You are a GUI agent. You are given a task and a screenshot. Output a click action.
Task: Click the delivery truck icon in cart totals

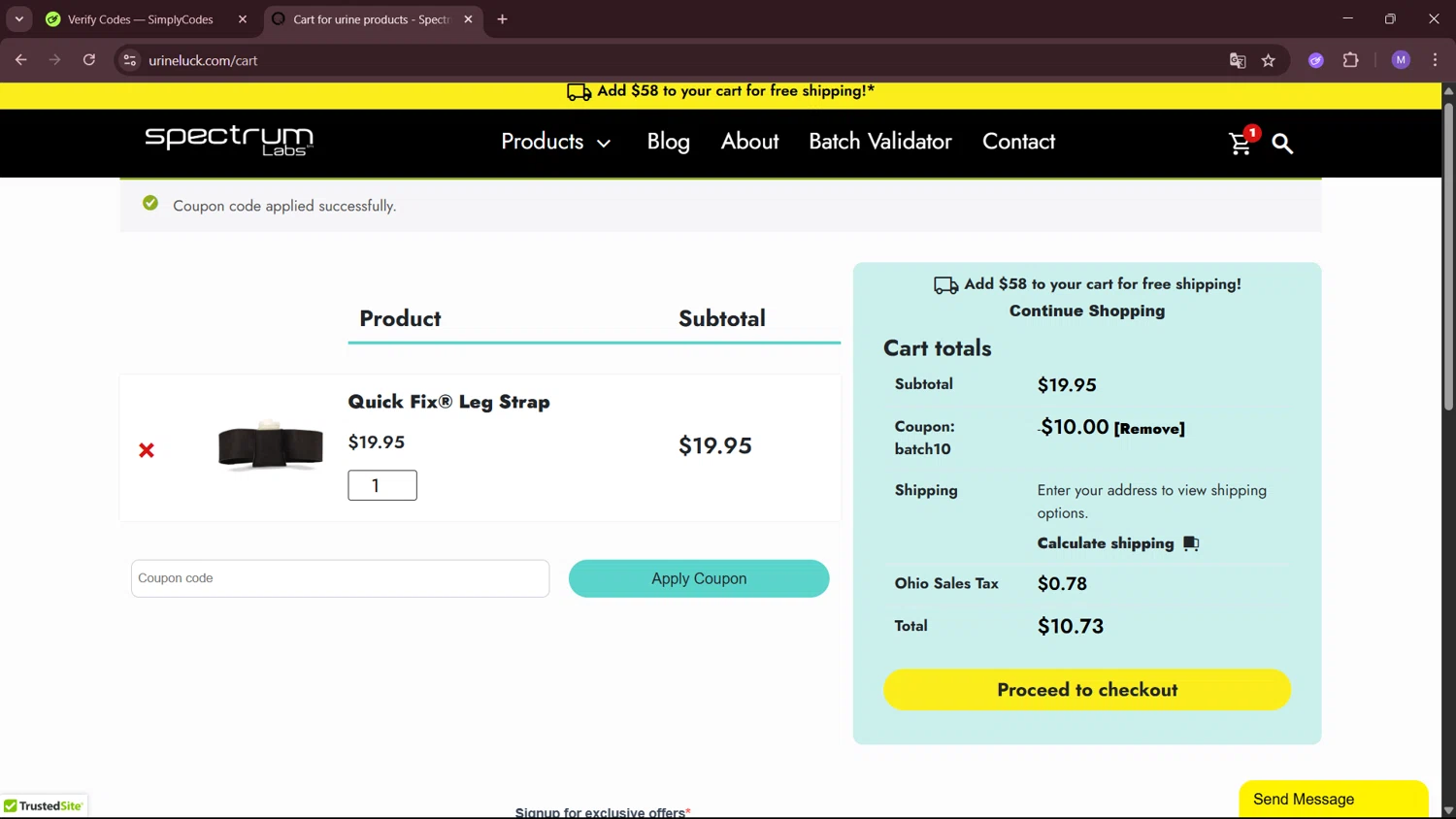click(x=946, y=285)
